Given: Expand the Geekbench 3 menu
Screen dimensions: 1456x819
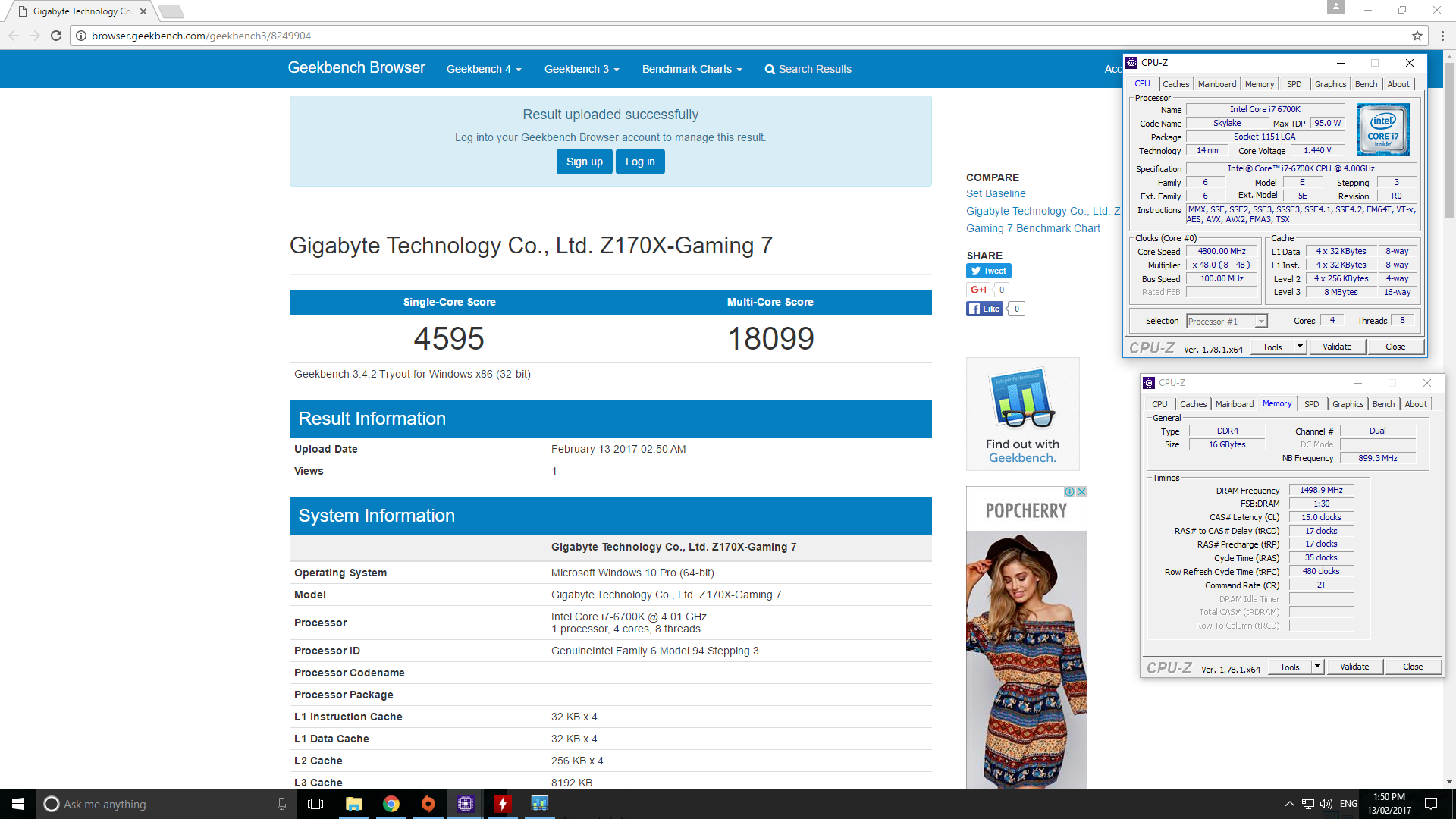Looking at the screenshot, I should click(x=582, y=69).
